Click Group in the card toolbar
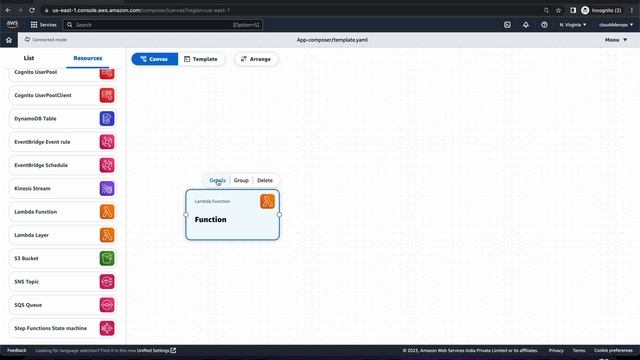The width and height of the screenshot is (640, 360). tap(241, 180)
